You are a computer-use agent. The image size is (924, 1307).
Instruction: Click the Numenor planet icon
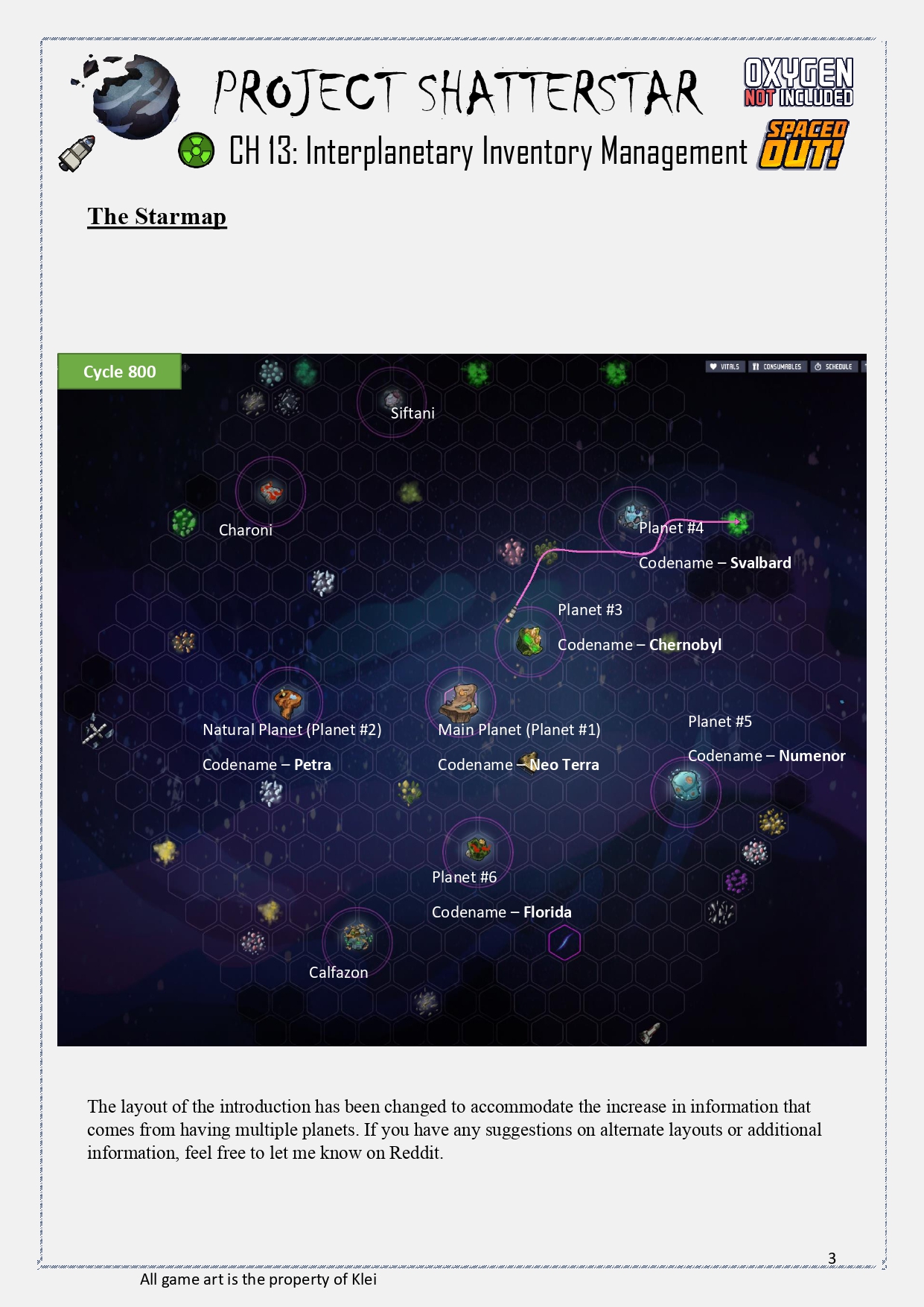(685, 786)
